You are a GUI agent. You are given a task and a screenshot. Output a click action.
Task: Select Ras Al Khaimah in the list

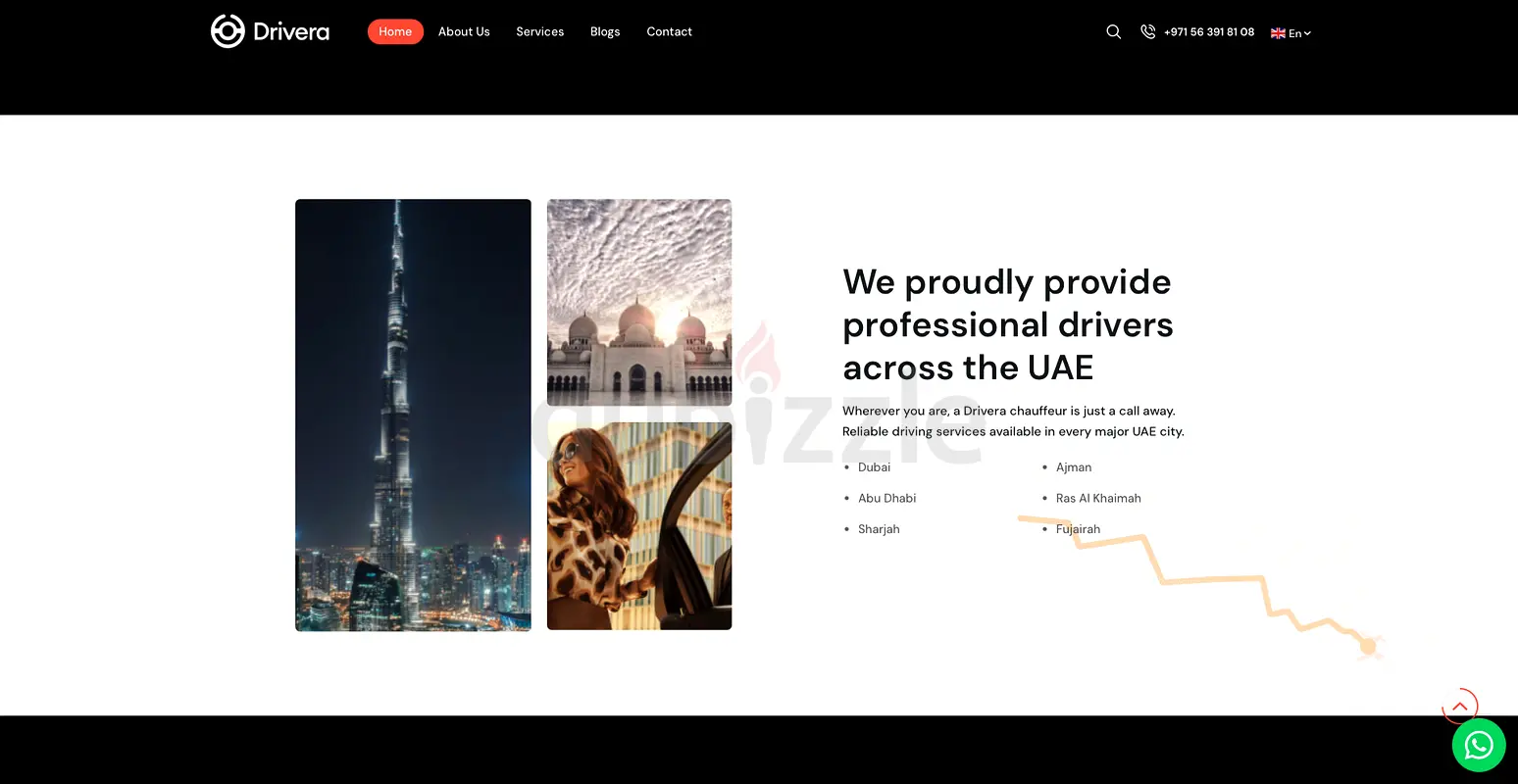(1098, 499)
